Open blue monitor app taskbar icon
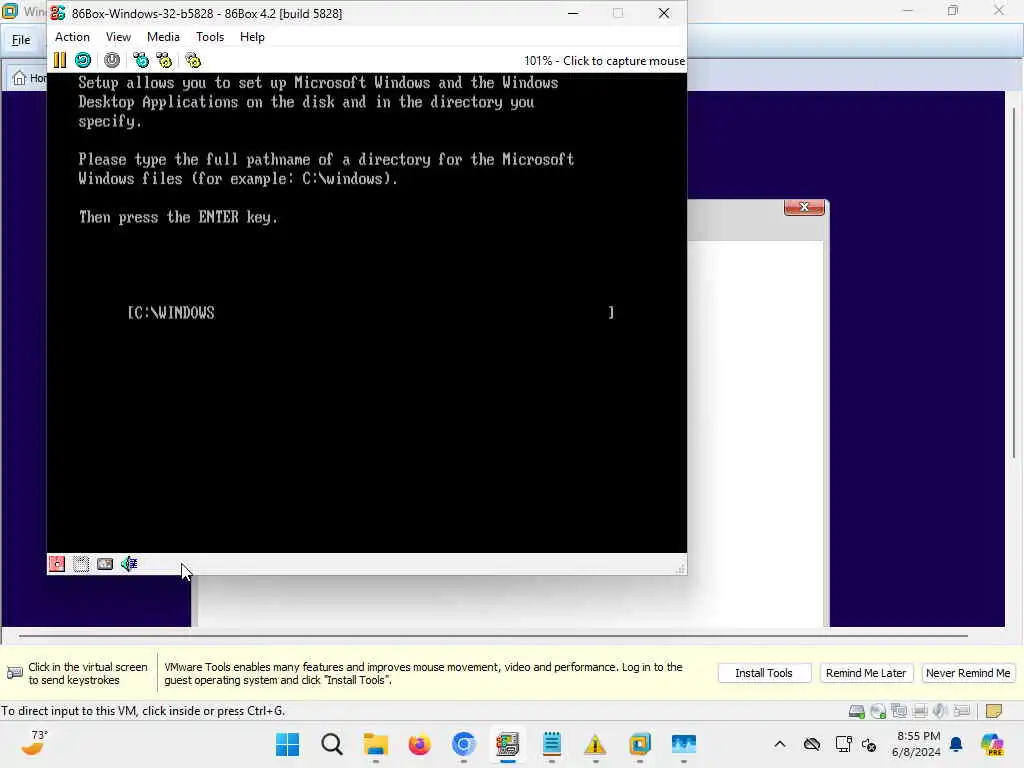Image resolution: width=1024 pixels, height=768 pixels. (684, 744)
